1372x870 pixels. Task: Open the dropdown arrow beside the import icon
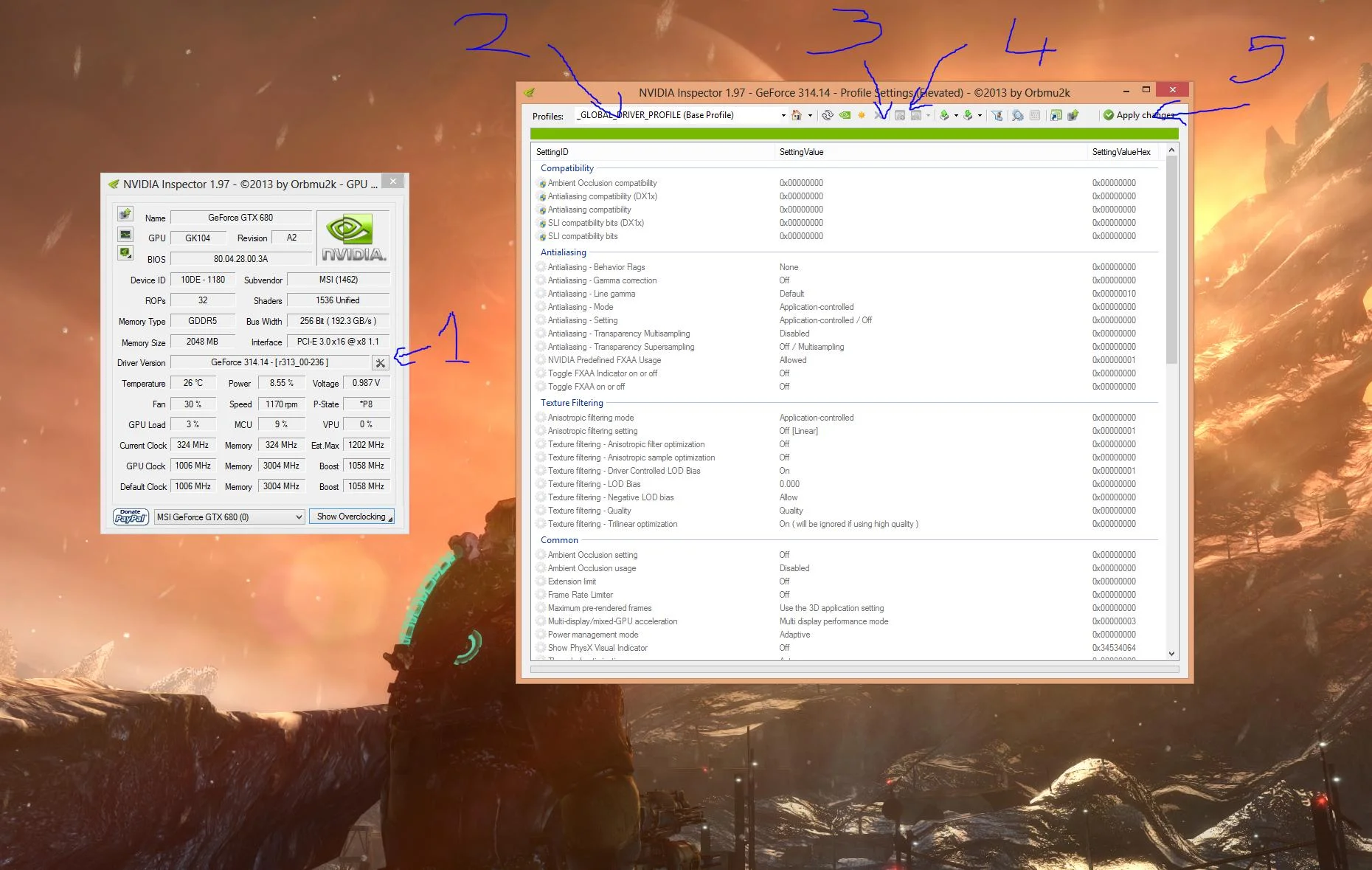(980, 116)
